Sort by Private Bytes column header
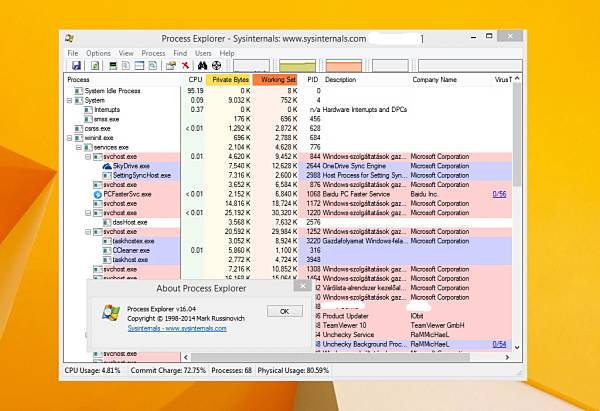 229,80
